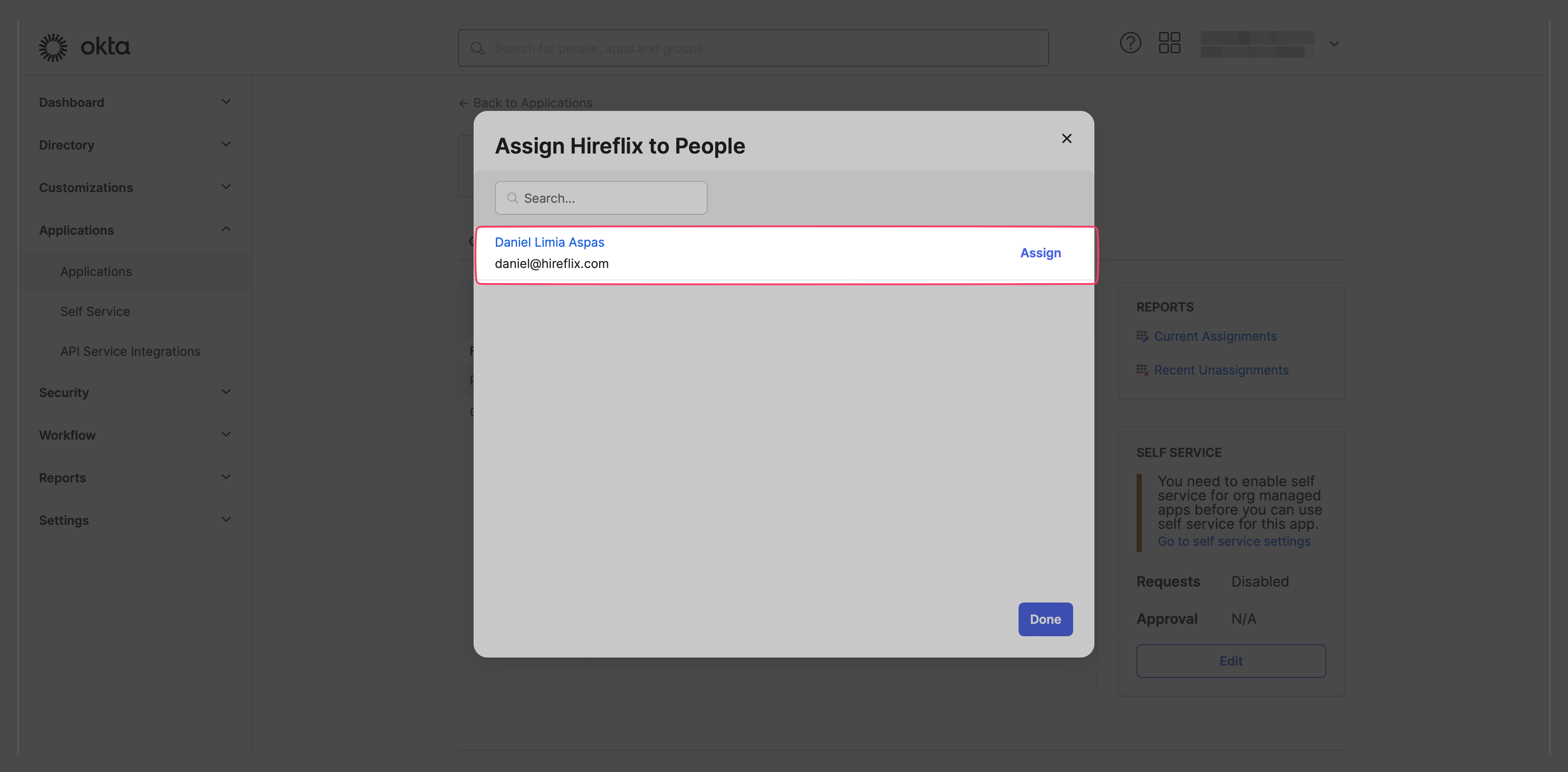Follow the Back to Applications link
This screenshot has width=1568, height=772.
(533, 103)
